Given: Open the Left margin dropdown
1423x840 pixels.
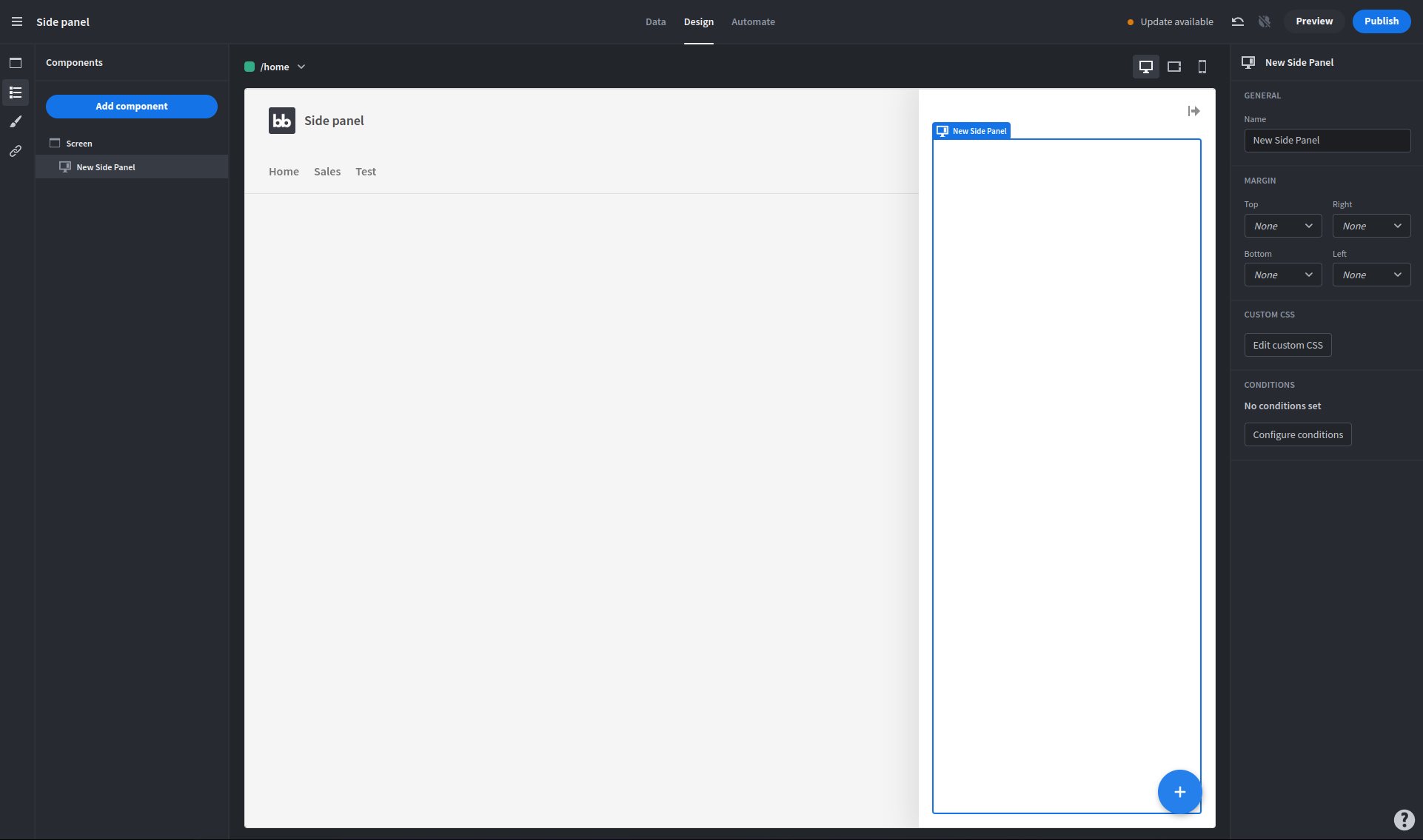Looking at the screenshot, I should tap(1371, 275).
